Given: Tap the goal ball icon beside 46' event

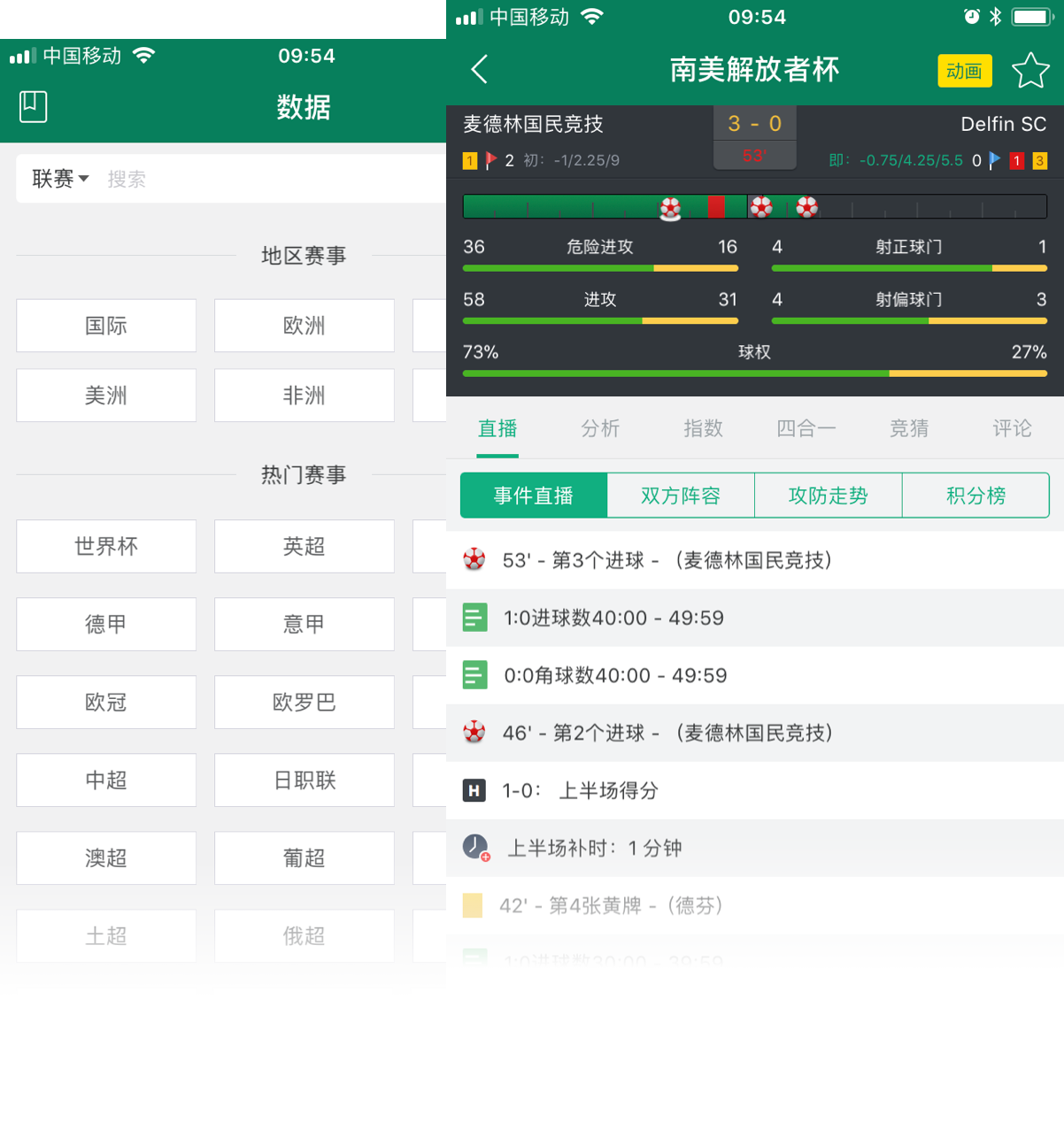Looking at the screenshot, I should click(474, 732).
